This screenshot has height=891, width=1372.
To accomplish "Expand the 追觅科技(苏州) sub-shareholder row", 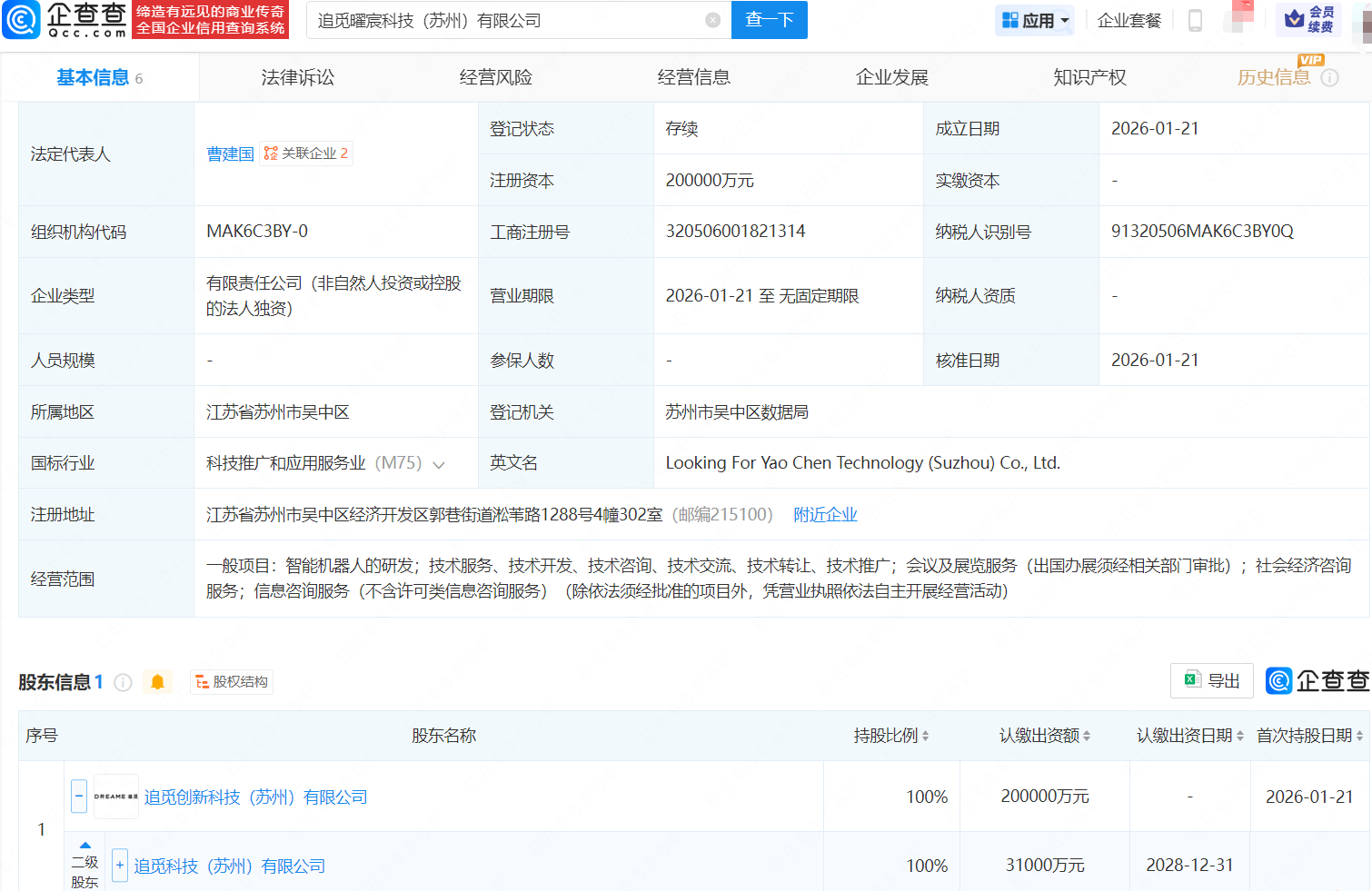I will tap(119, 865).
